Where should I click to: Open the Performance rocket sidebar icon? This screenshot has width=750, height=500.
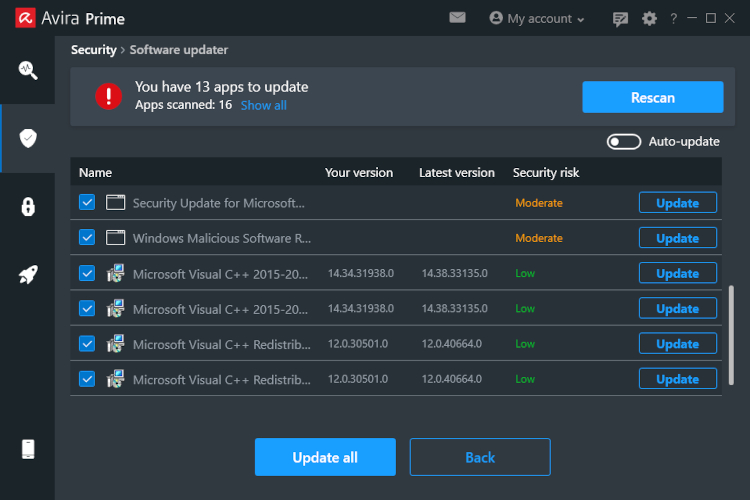click(x=28, y=275)
